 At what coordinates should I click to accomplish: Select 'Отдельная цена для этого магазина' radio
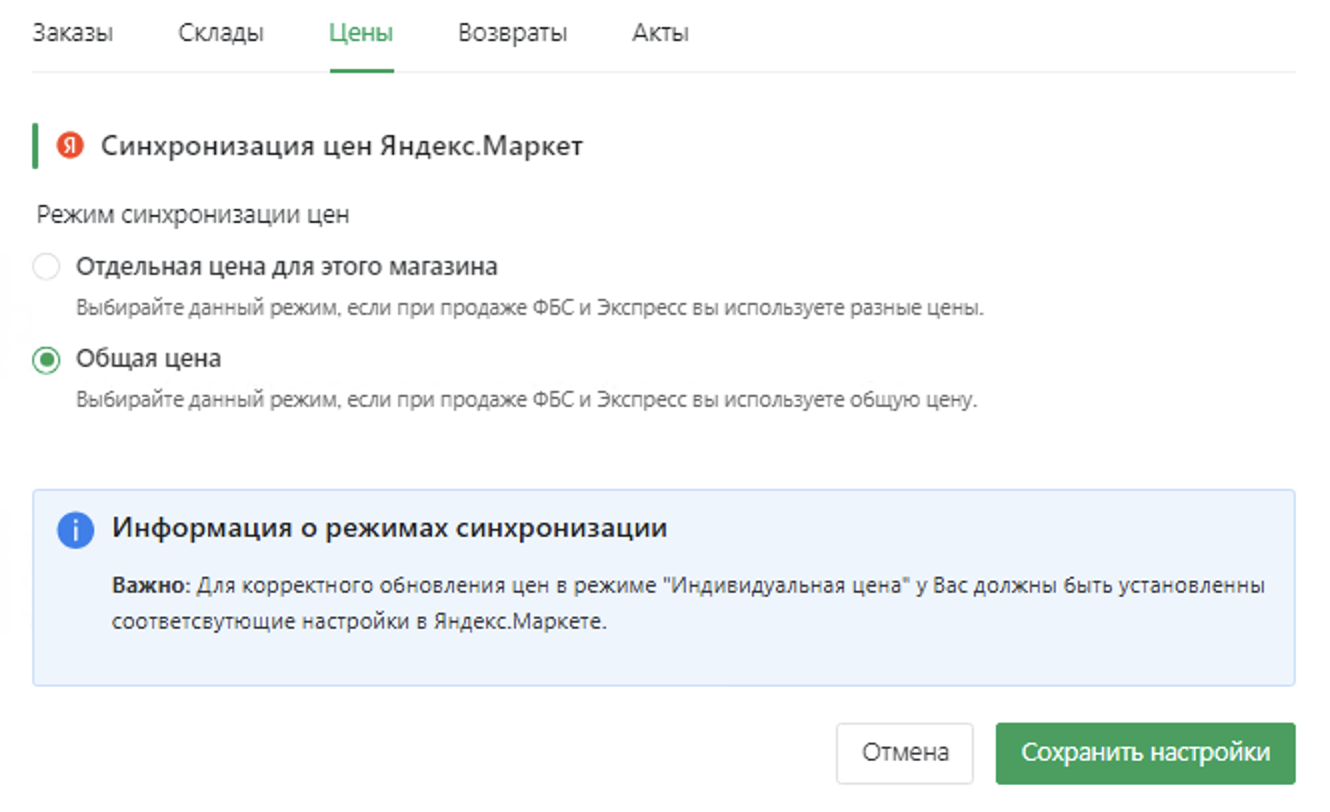pyautogui.click(x=46, y=267)
